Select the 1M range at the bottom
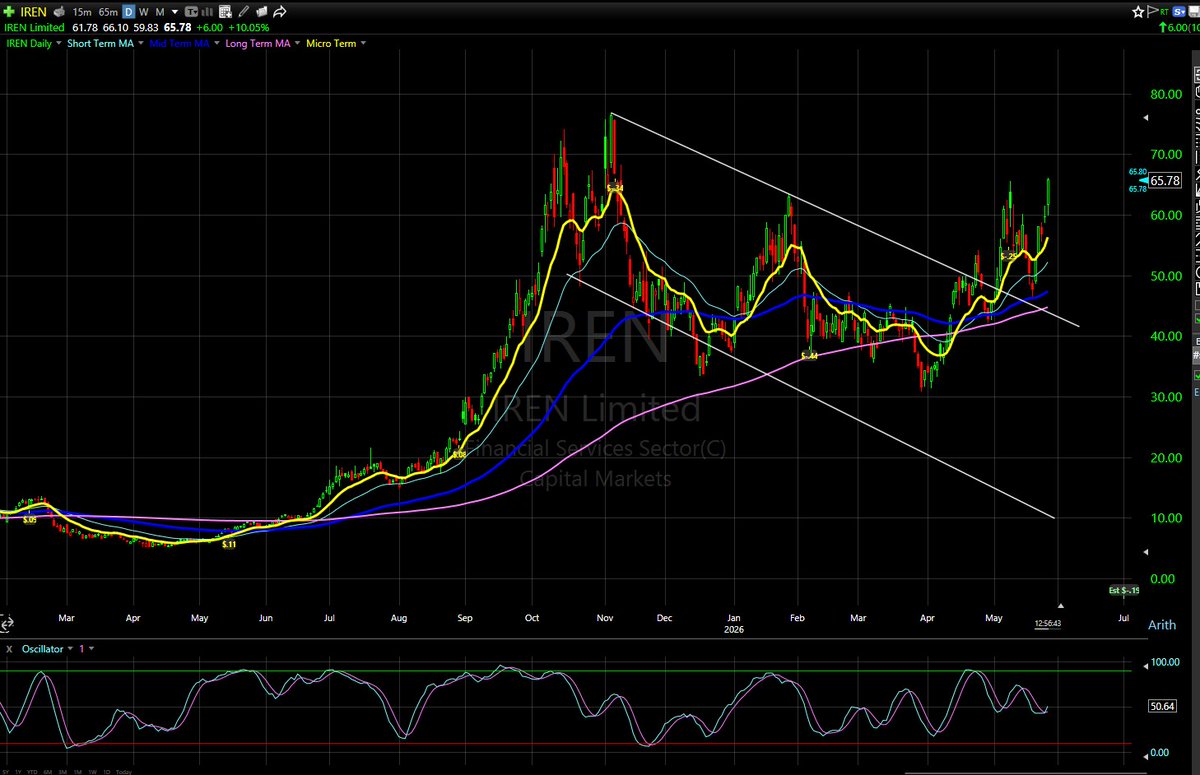Viewport: 1200px width, 775px height. [79, 771]
